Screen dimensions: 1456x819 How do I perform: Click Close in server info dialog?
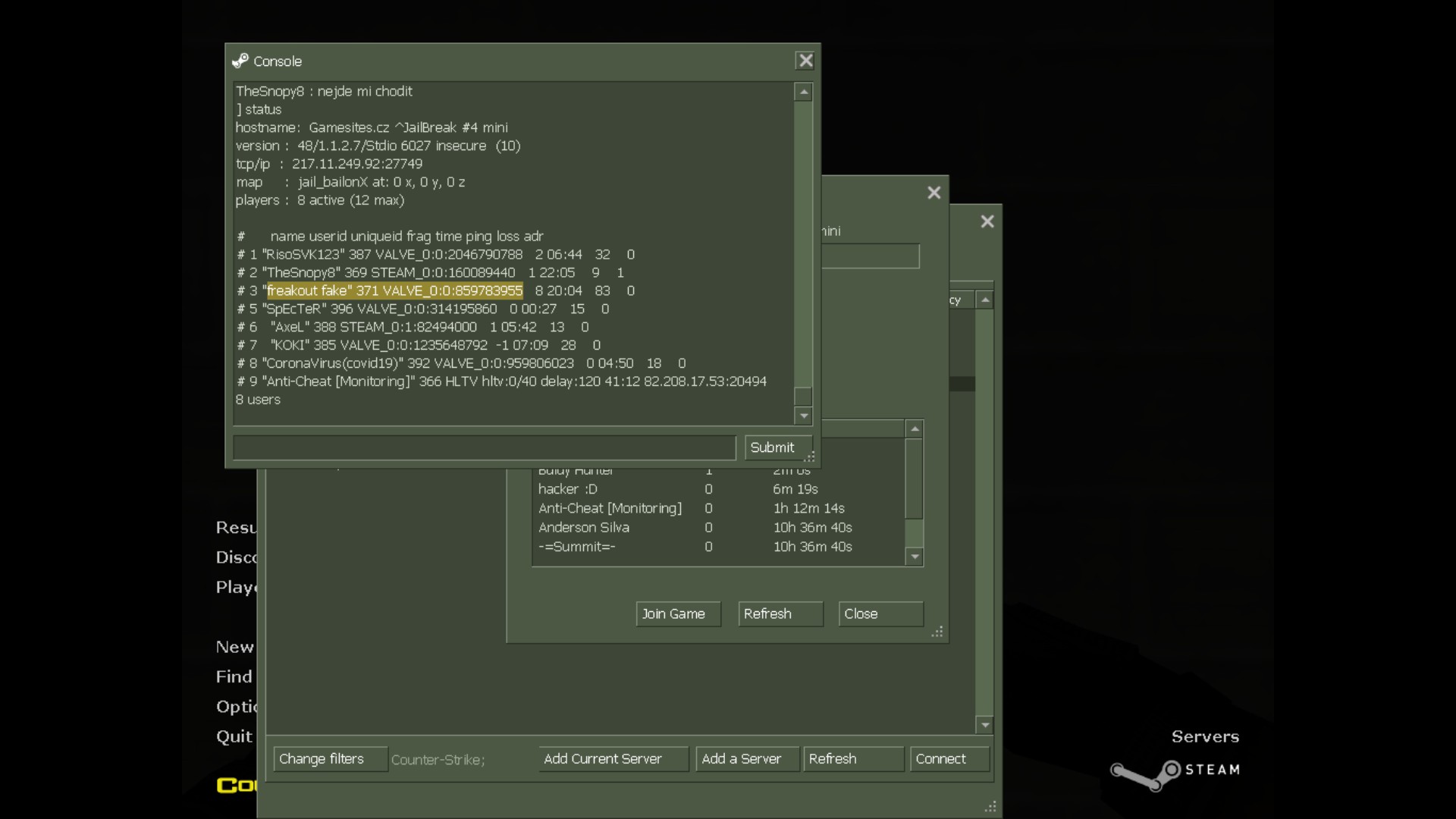click(x=880, y=613)
